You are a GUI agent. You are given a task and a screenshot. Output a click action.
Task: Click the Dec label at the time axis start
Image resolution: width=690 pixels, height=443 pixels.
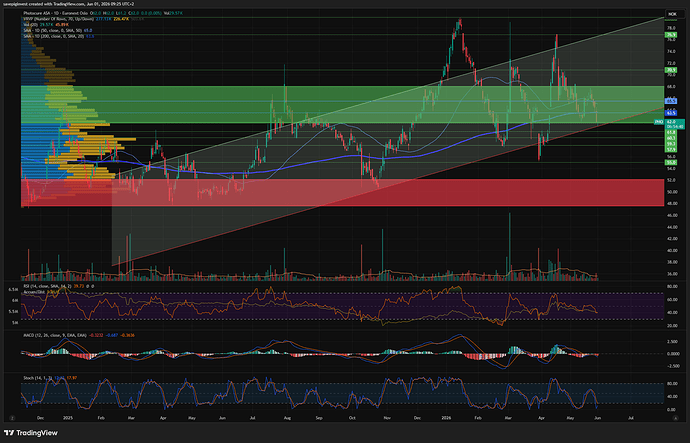click(40, 418)
